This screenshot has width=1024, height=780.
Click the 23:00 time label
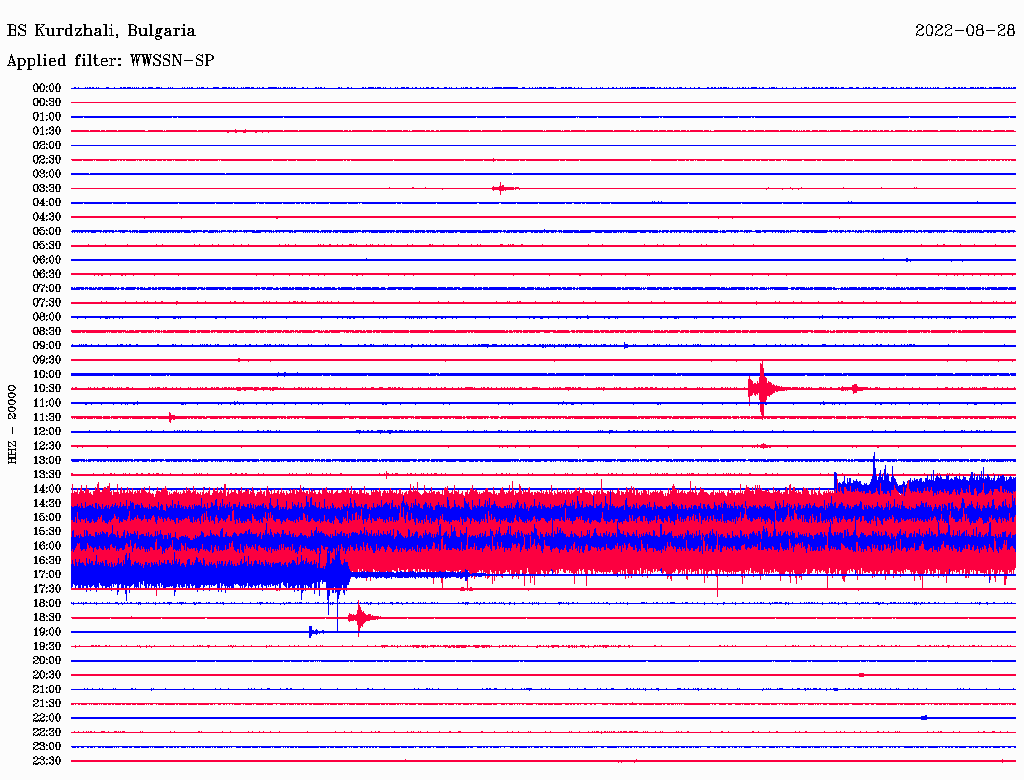click(47, 746)
